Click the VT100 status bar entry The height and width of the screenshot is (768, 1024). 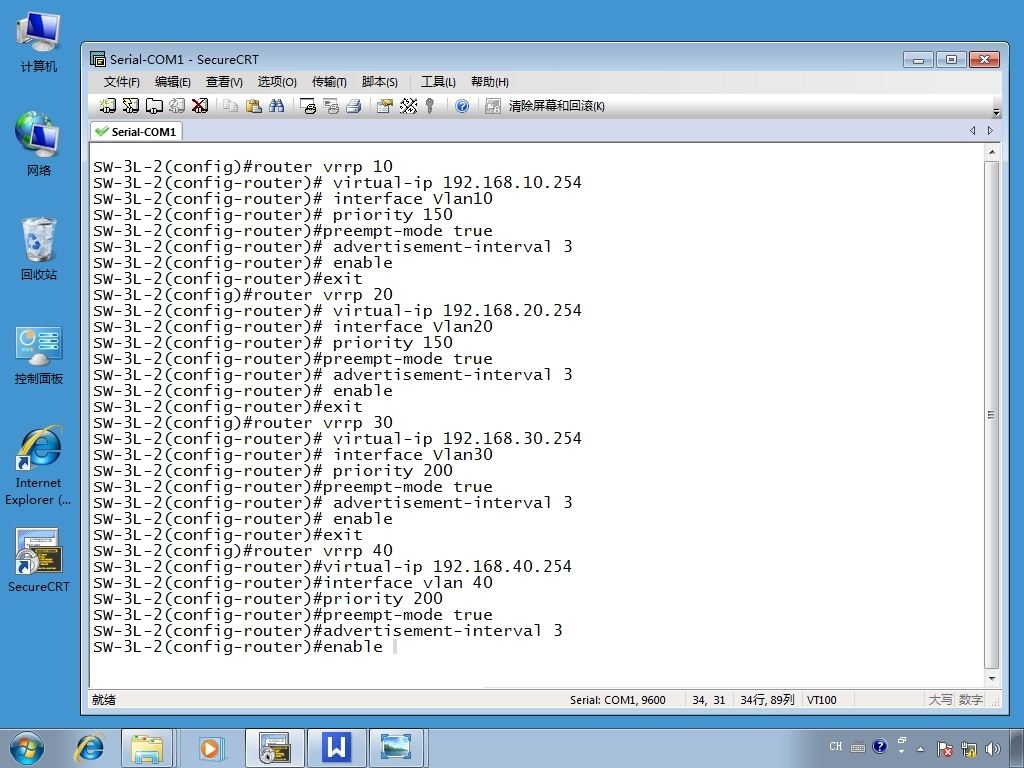822,700
